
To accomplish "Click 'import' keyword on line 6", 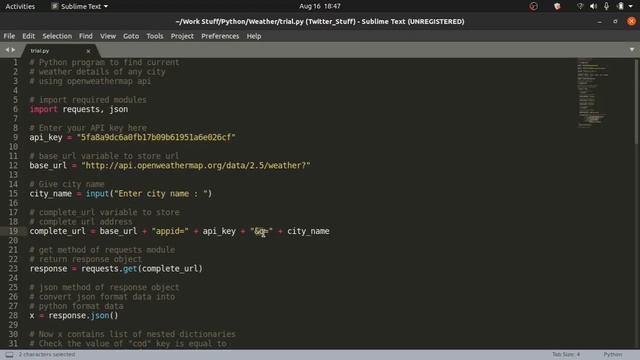I will pyautogui.click(x=43, y=109).
